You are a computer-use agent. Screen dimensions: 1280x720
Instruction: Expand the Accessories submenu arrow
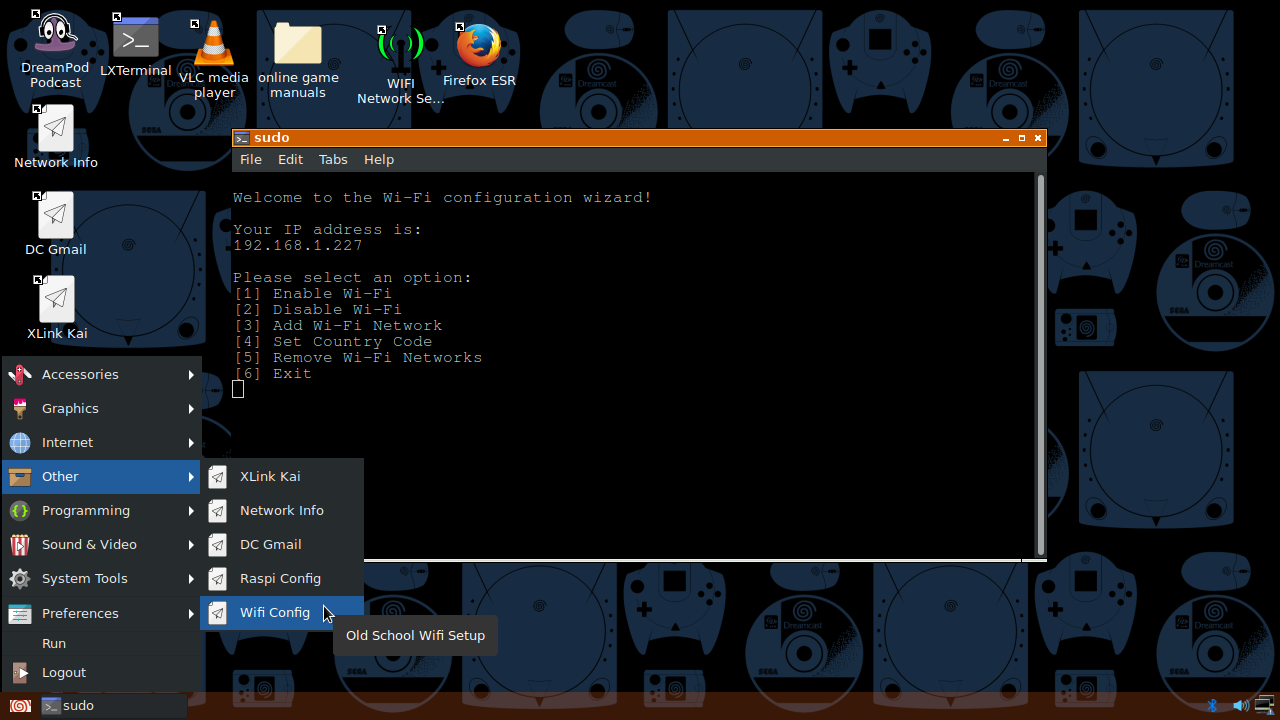(x=191, y=375)
